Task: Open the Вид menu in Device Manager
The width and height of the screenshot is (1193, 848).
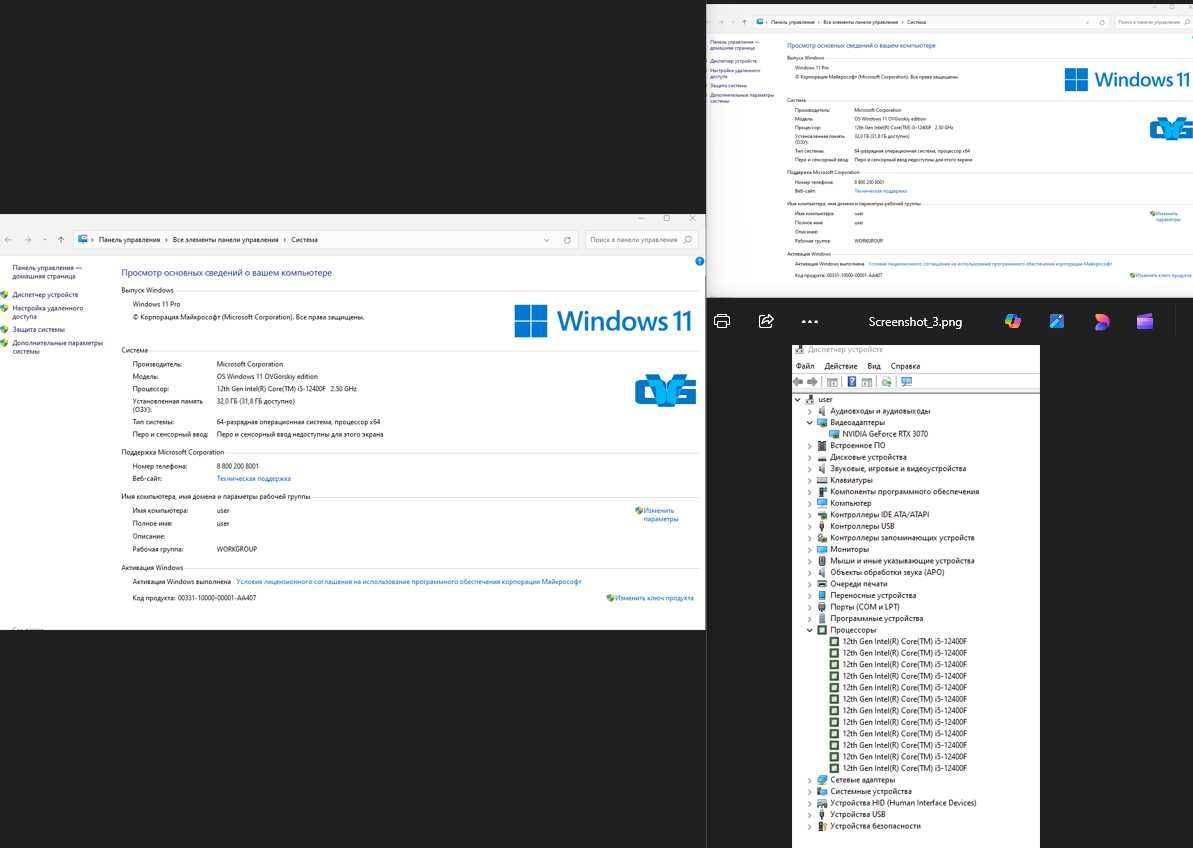Action: (874, 366)
